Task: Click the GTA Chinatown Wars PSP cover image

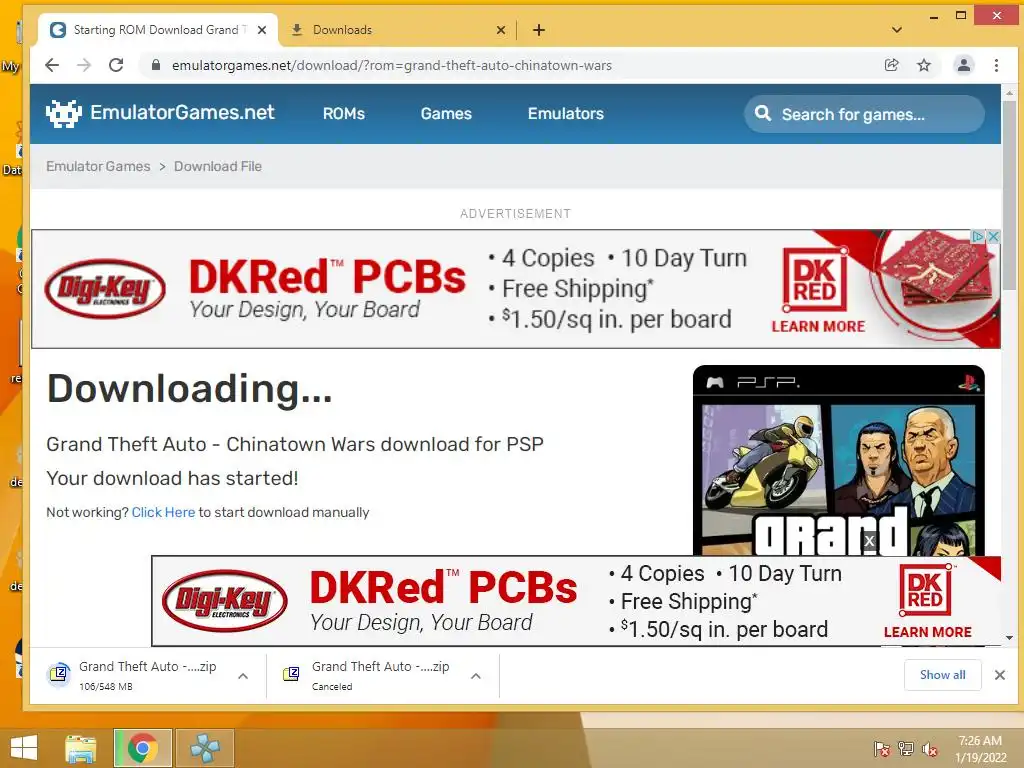Action: point(839,460)
